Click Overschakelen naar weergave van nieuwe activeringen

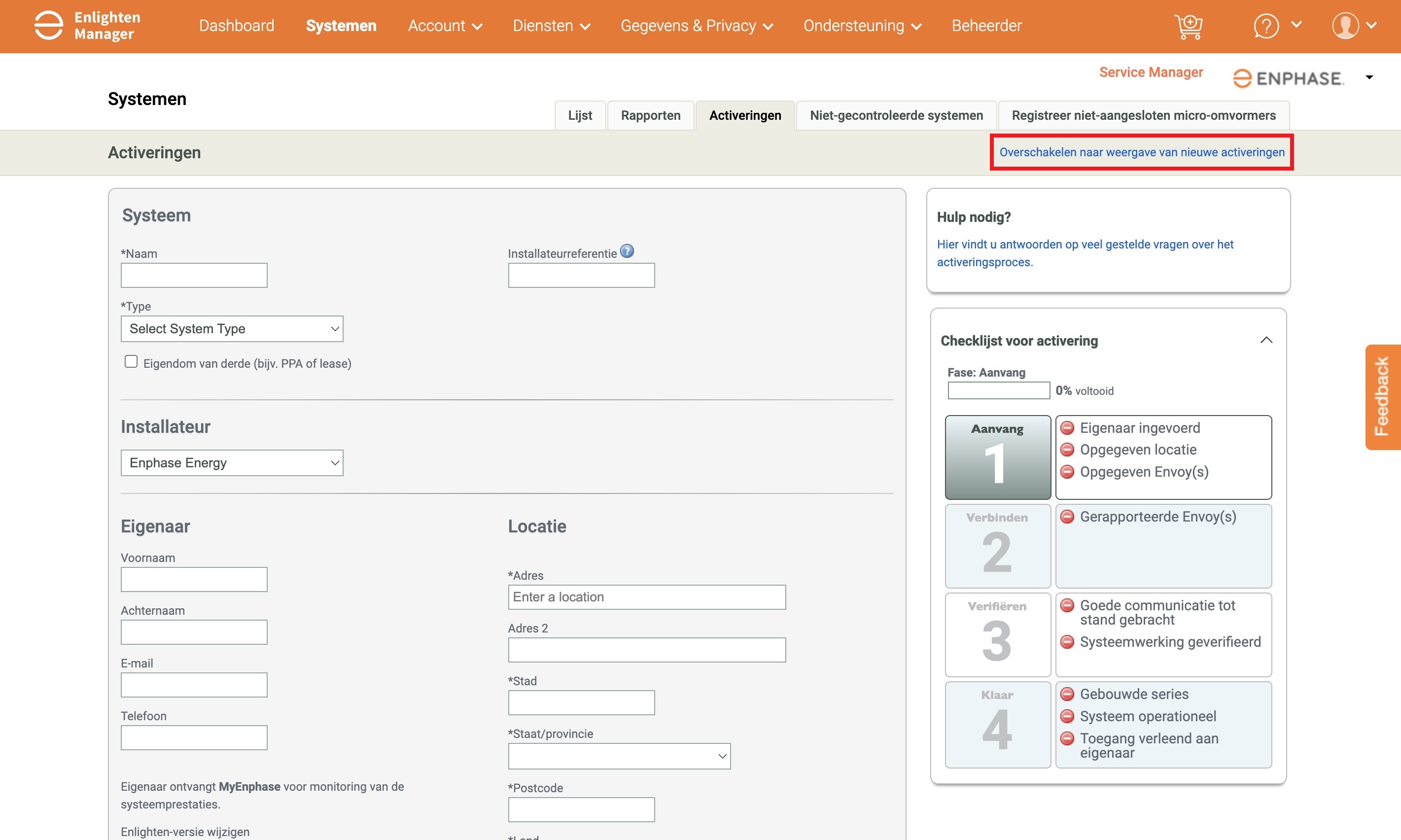tap(1142, 152)
